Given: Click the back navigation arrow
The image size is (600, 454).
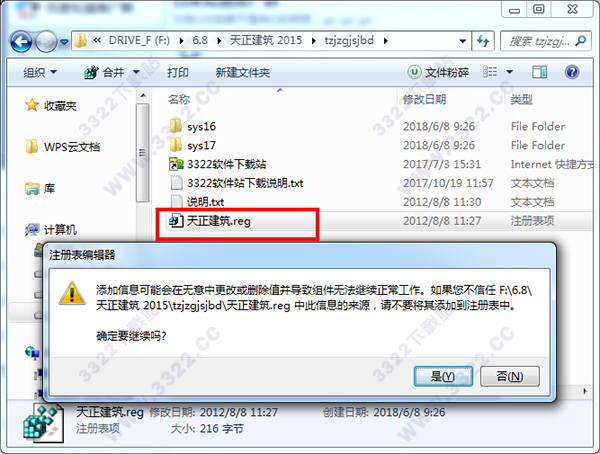Looking at the screenshot, I should 21,41.
